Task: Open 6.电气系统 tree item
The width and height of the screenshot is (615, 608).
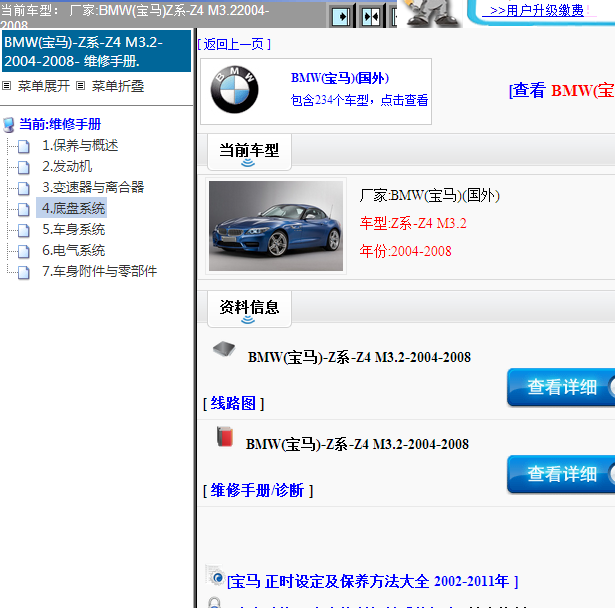Action: pyautogui.click(x=73, y=250)
